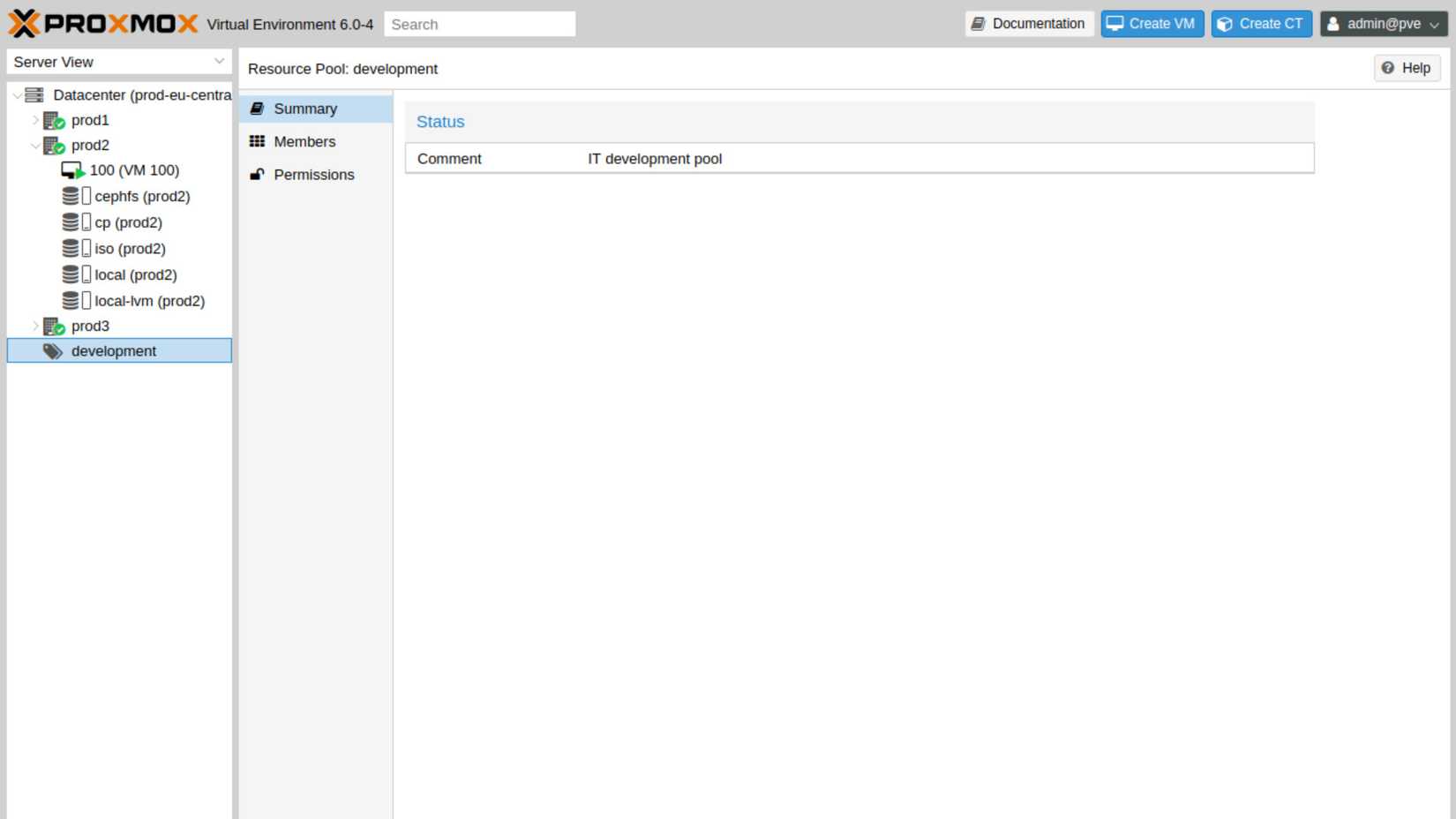Click the prod1 node icon
This screenshot has height=819, width=1456.
coord(54,120)
